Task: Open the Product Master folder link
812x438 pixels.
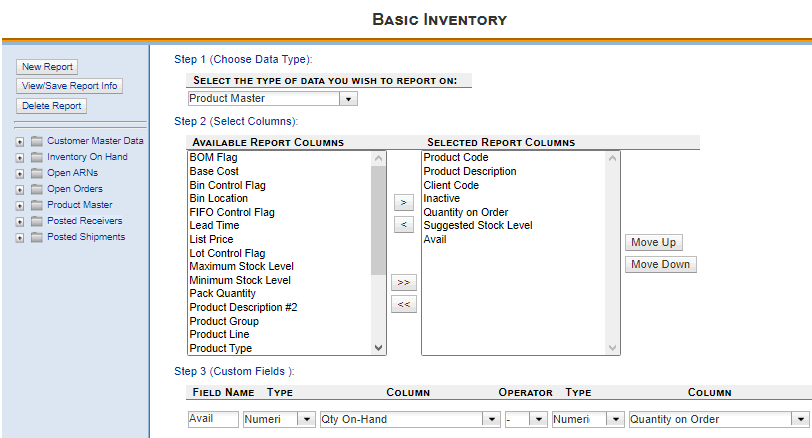Action: point(80,205)
